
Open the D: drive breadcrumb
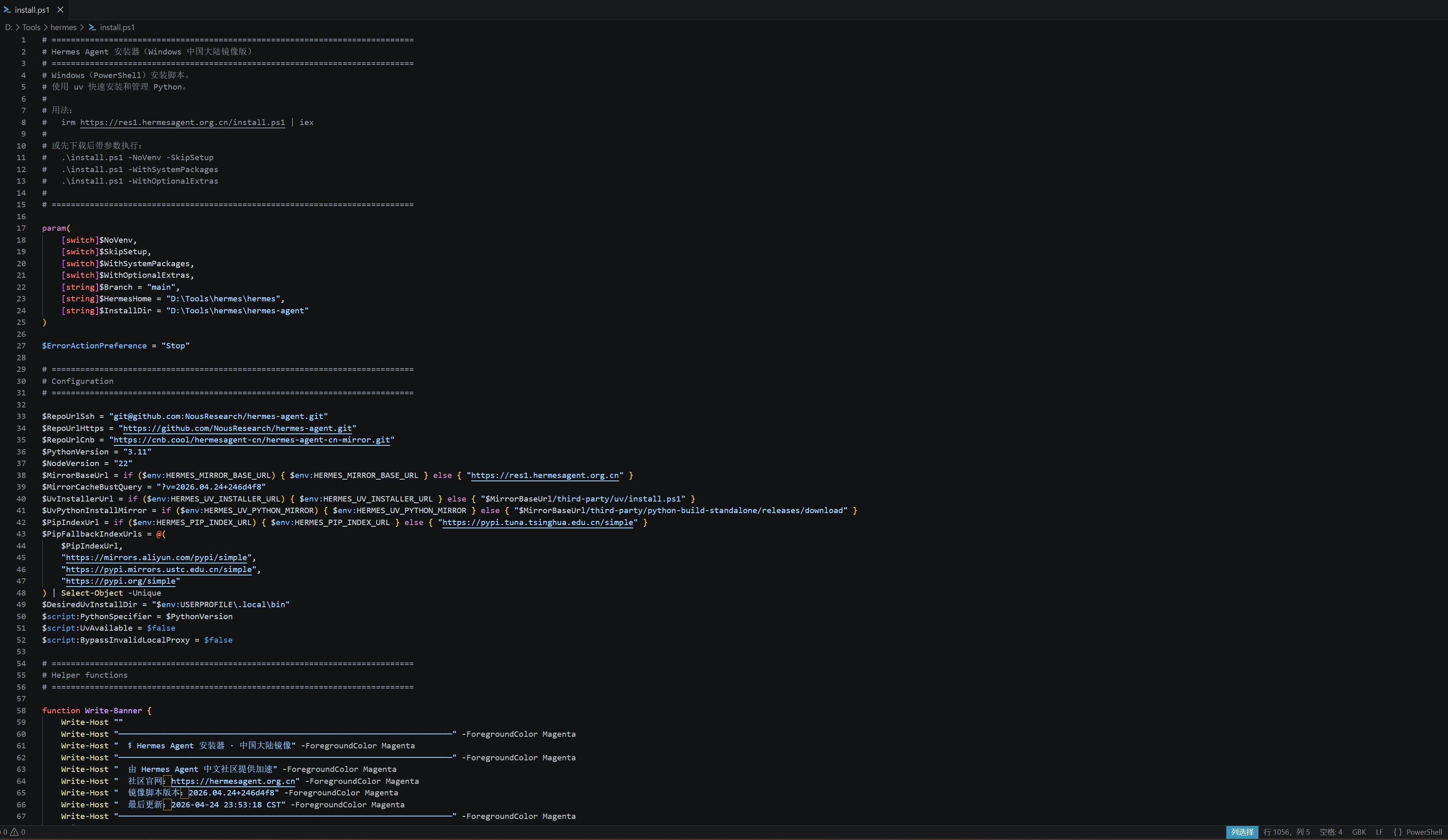click(x=9, y=27)
